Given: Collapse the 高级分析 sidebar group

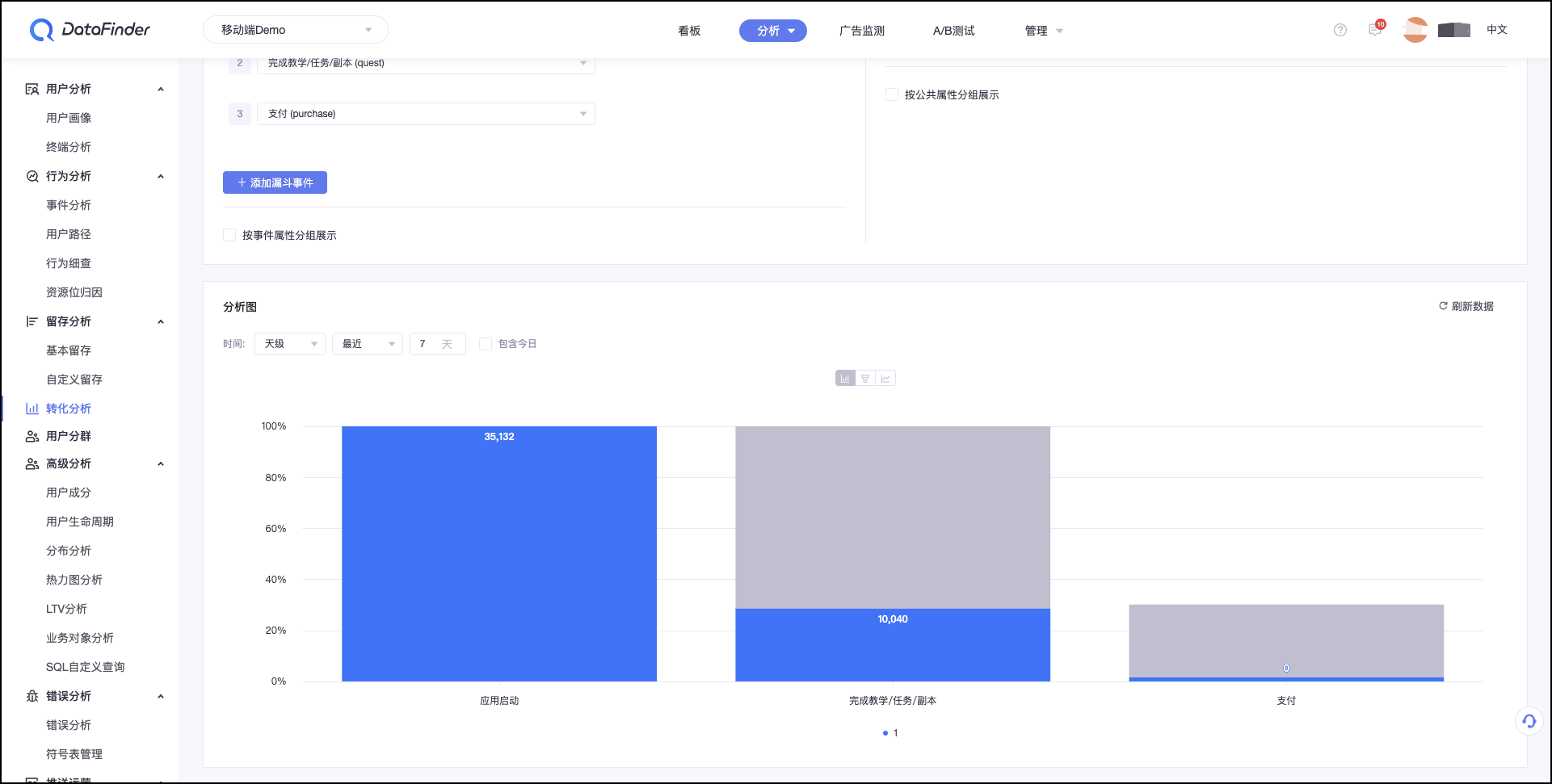Looking at the screenshot, I should [161, 463].
